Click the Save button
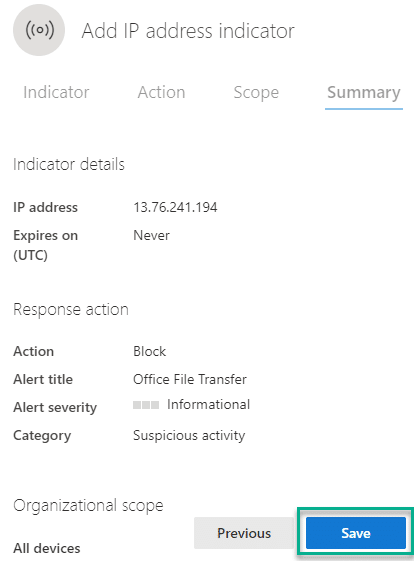 coord(356,533)
